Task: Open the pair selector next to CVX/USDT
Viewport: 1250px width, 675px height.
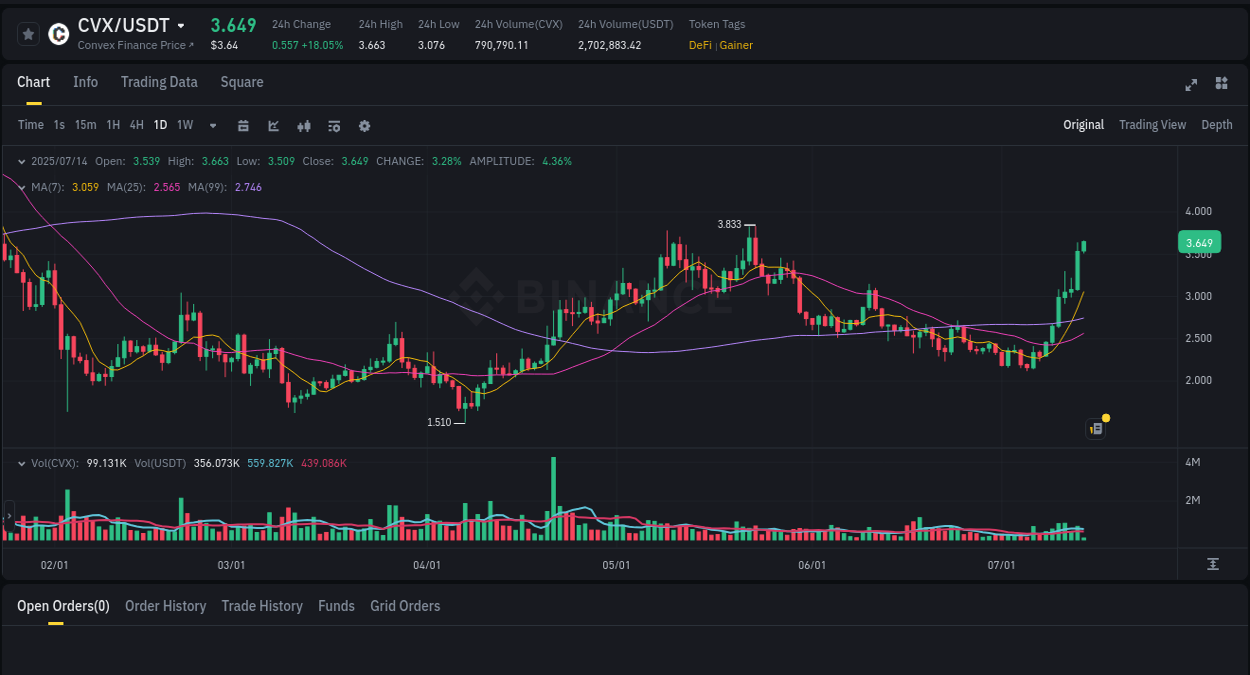Action: (182, 24)
